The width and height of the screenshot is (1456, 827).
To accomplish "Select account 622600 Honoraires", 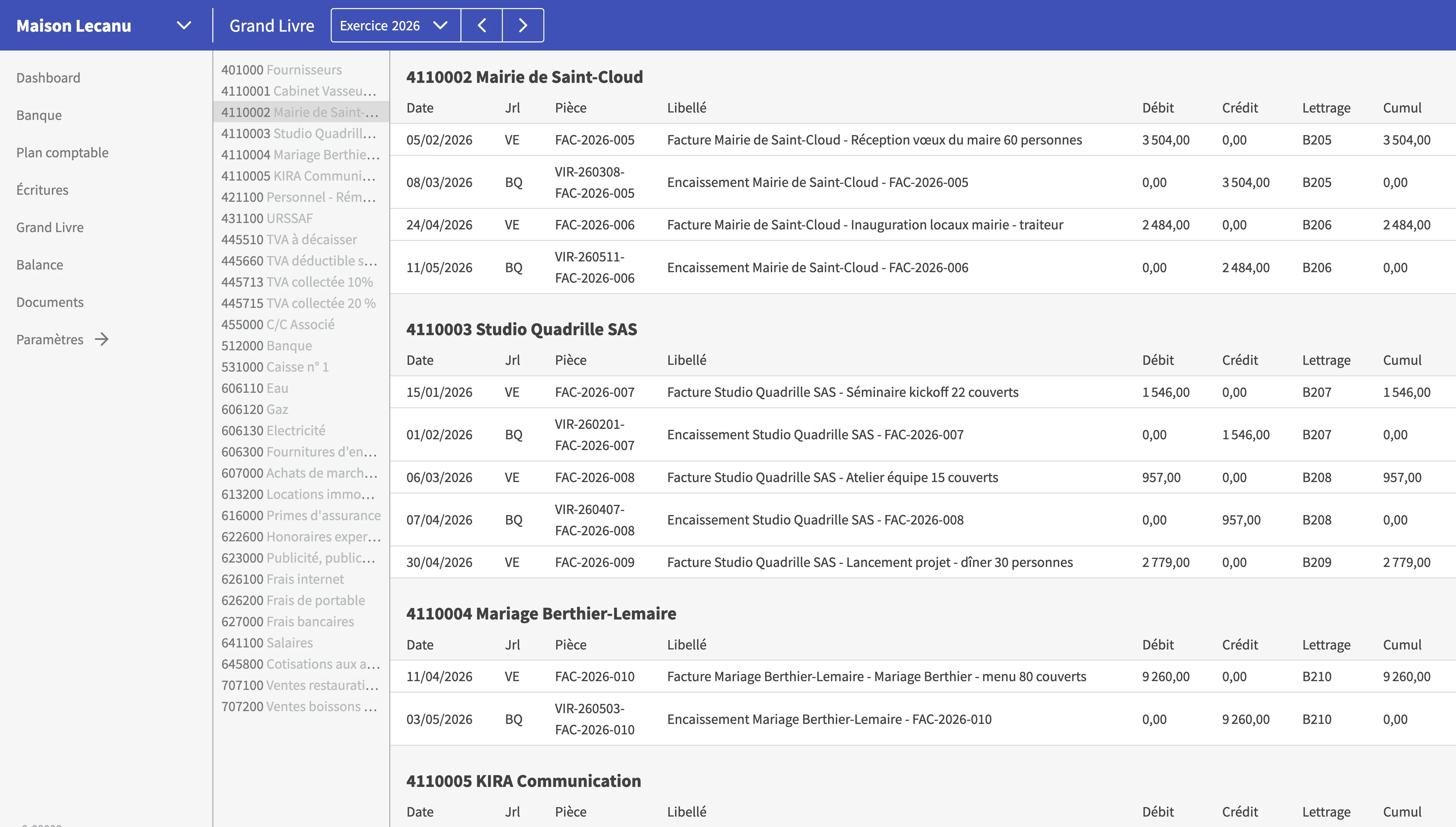I will coord(301,537).
